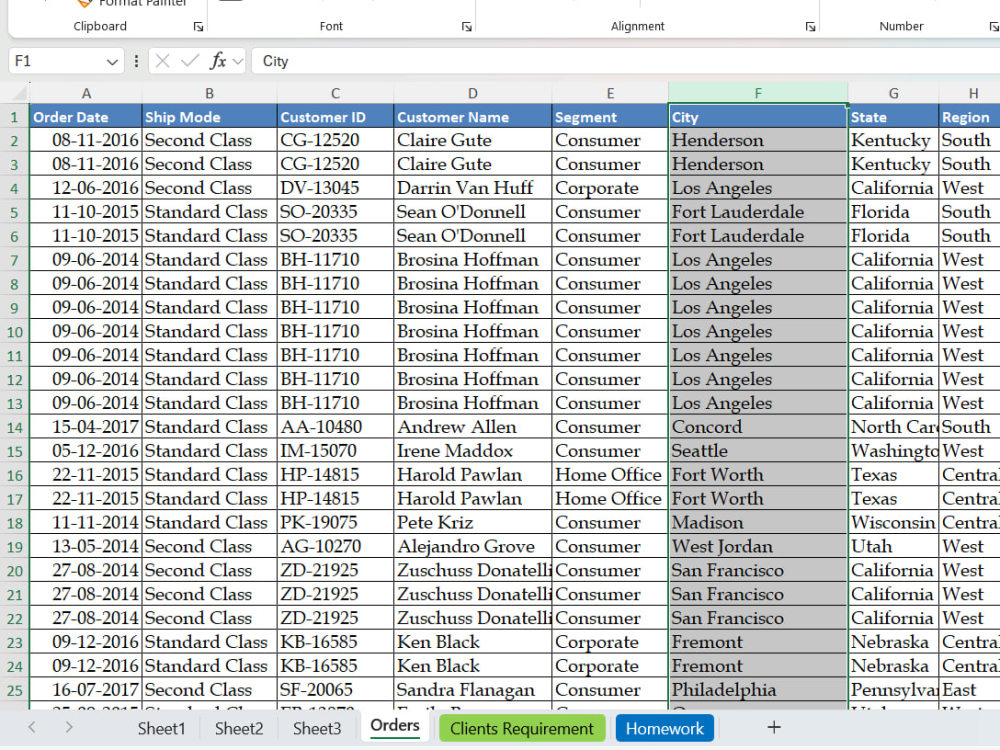Click formula bar containing City
The image size is (1000, 750).
[625, 61]
